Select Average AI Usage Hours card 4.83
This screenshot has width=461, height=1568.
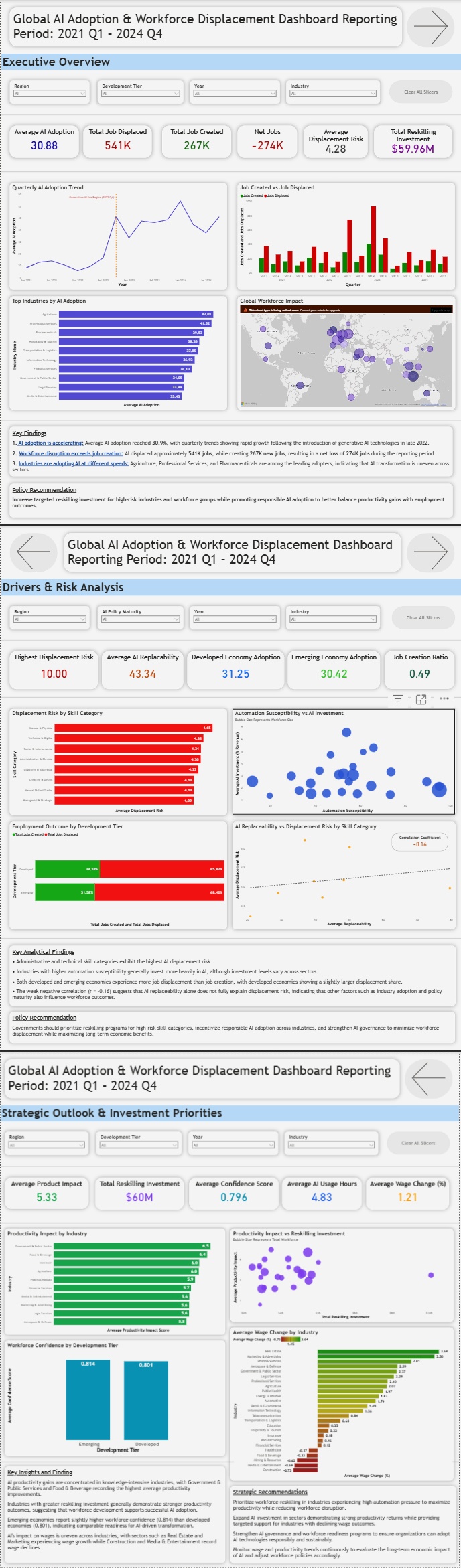(322, 1193)
